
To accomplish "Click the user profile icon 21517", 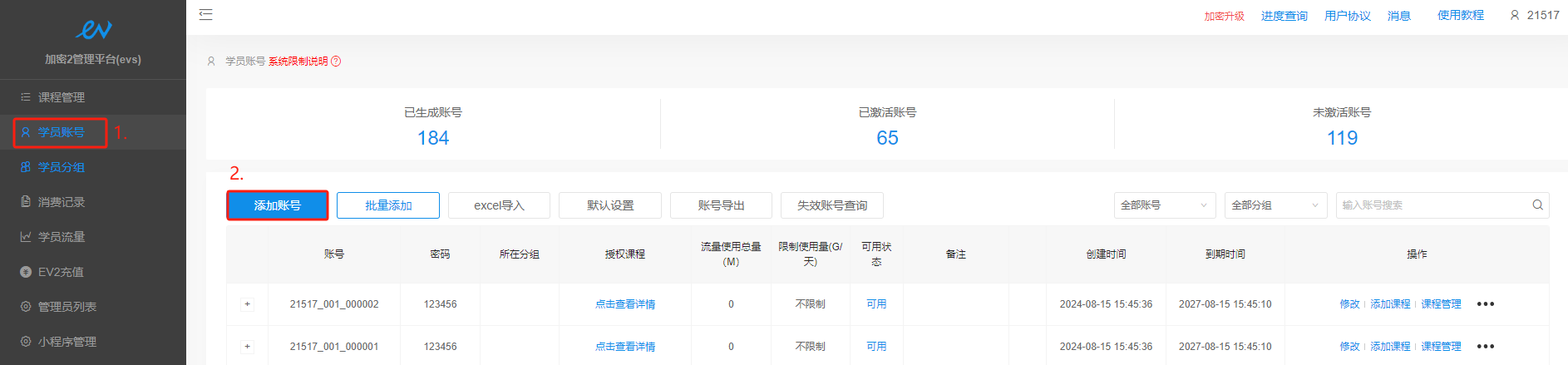I will click(x=1514, y=15).
